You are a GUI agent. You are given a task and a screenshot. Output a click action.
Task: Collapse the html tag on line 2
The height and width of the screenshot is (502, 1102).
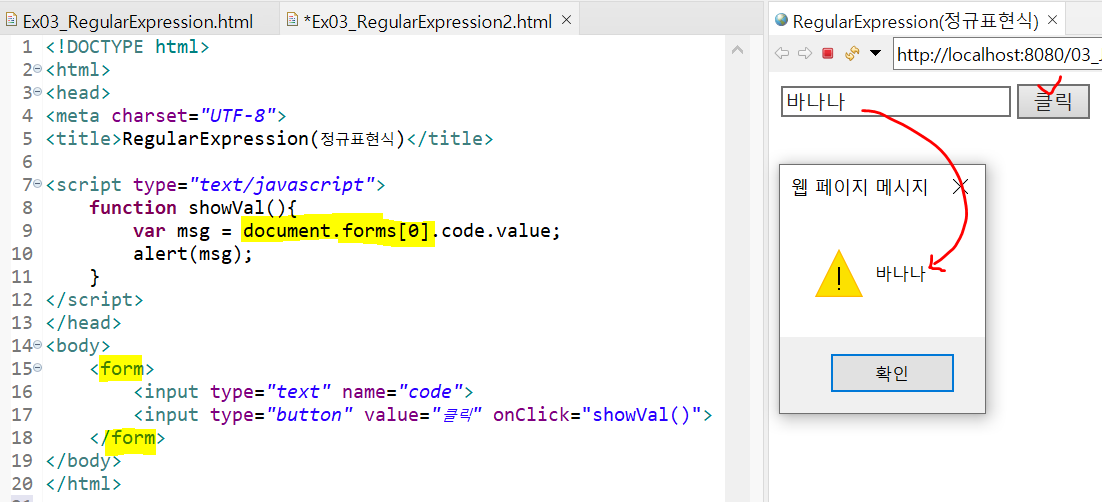37,70
